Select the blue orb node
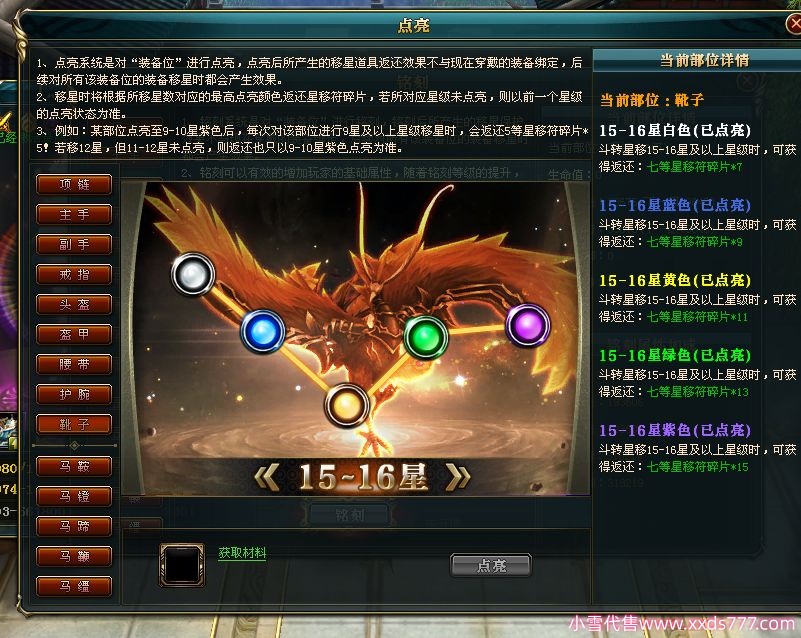The image size is (801, 638). tap(263, 331)
